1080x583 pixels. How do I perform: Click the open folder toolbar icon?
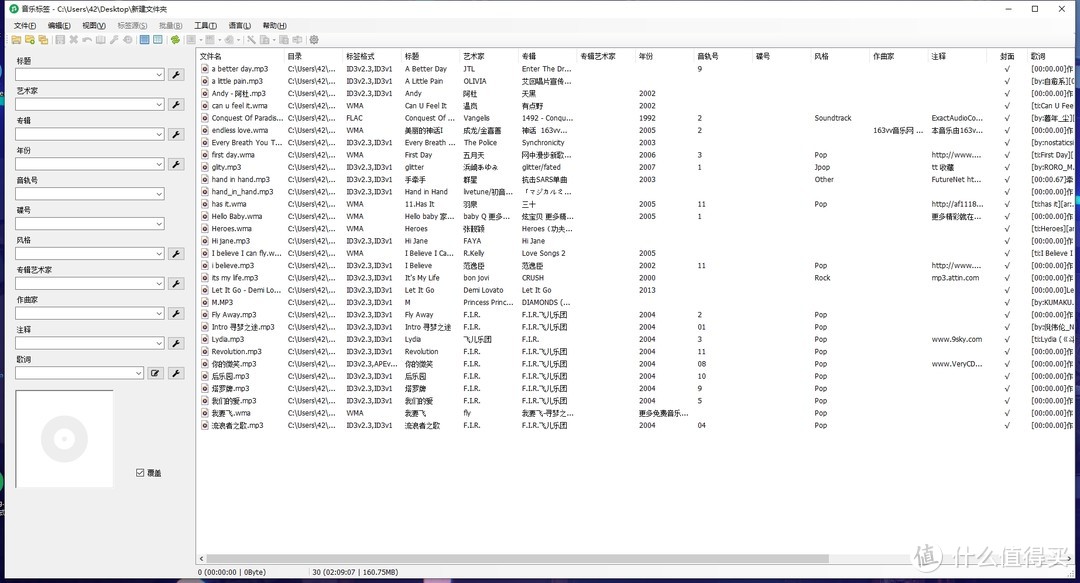tap(16, 40)
